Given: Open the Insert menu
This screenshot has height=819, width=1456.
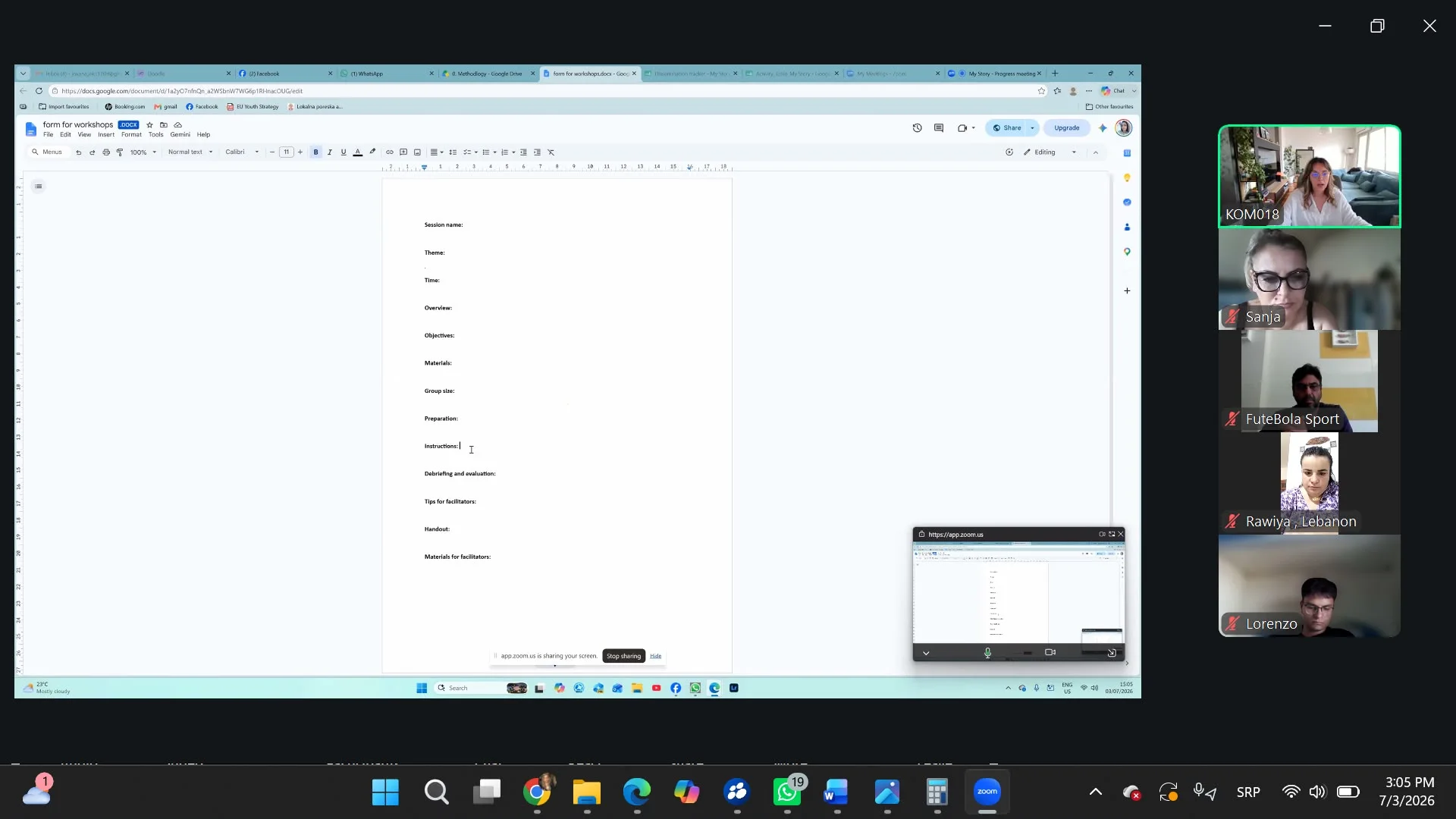Looking at the screenshot, I should pyautogui.click(x=106, y=135).
